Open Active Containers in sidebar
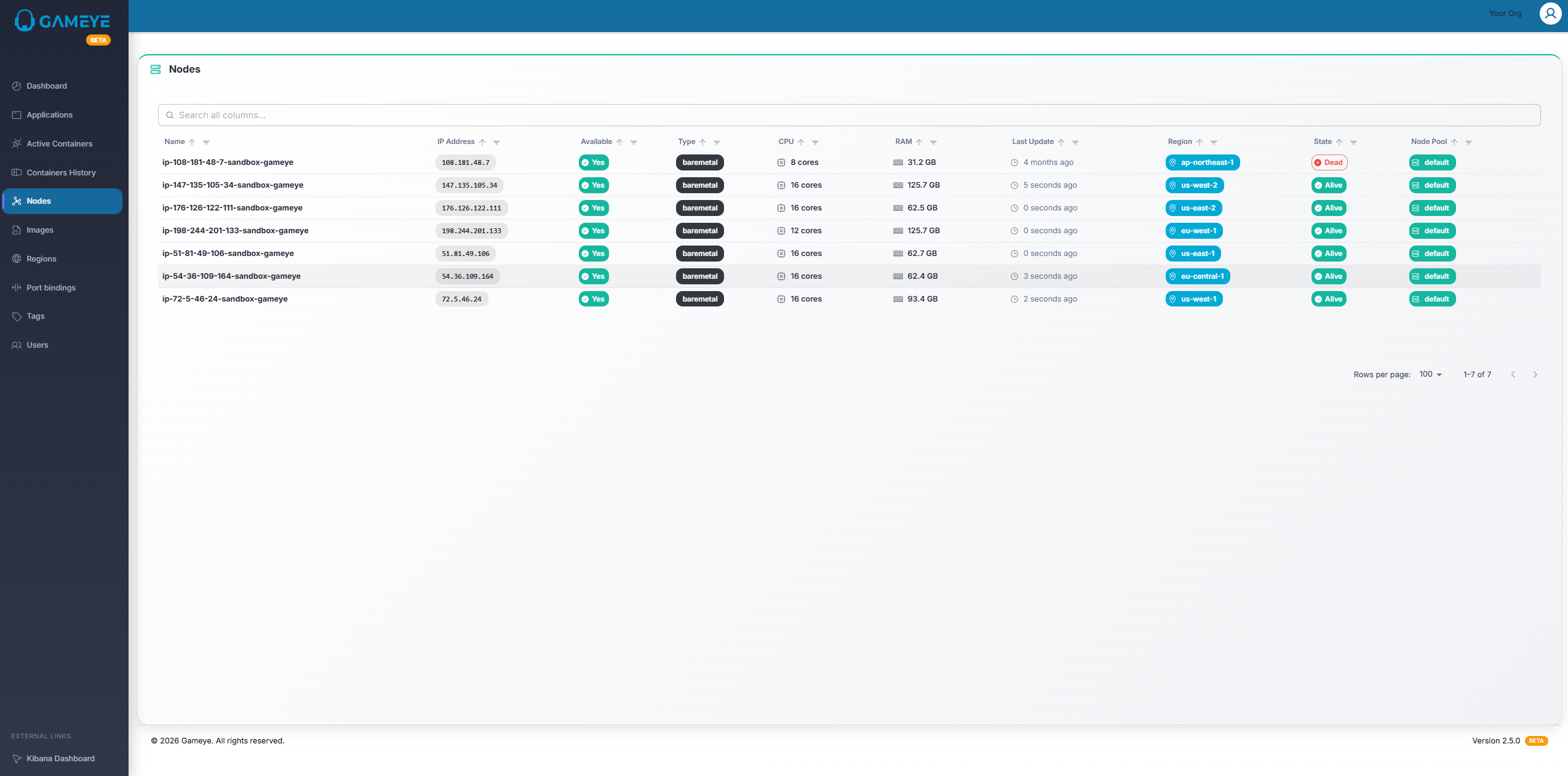1568x776 pixels. click(59, 143)
